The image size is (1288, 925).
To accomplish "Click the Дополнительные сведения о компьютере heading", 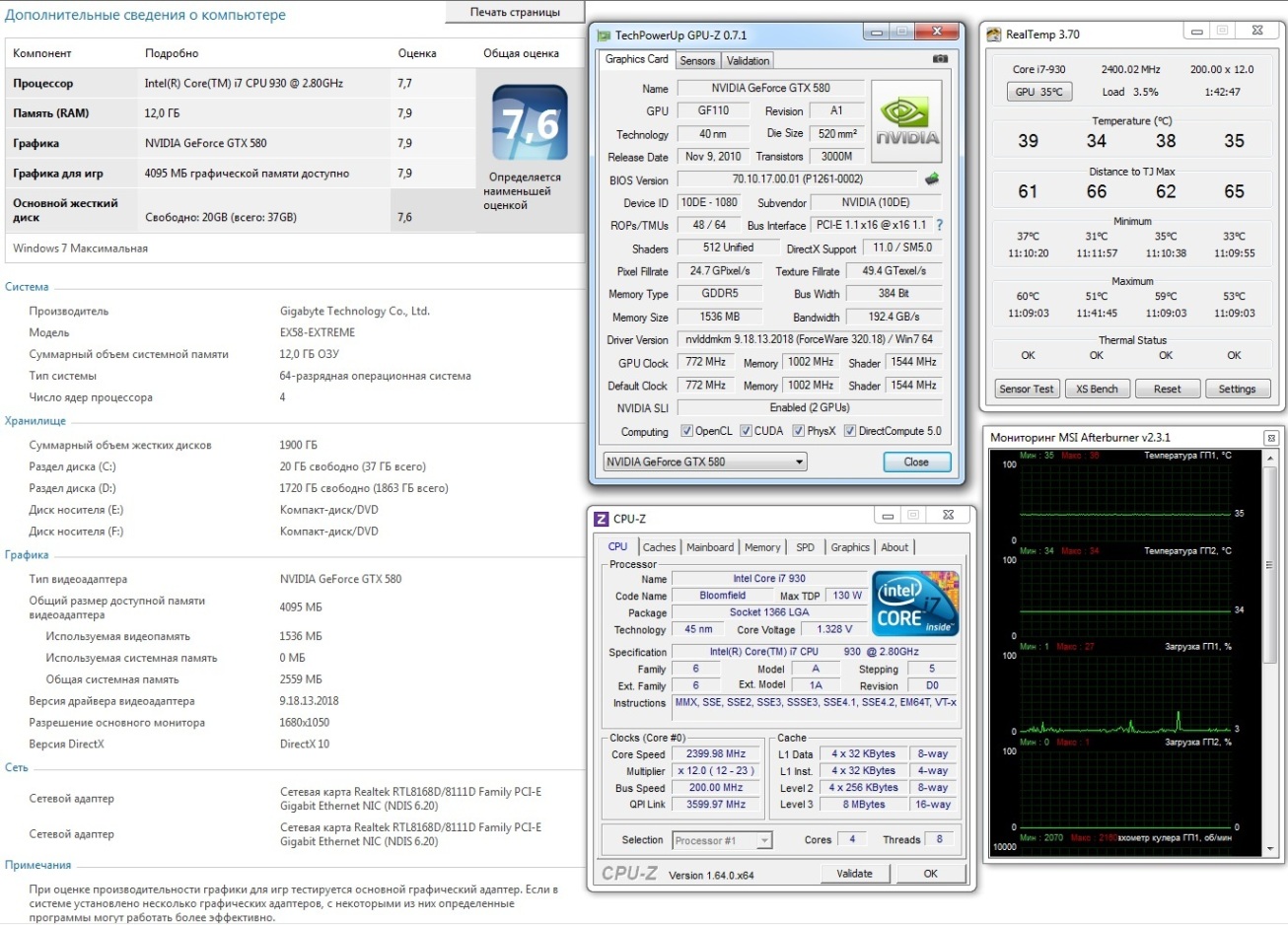I will [145, 15].
